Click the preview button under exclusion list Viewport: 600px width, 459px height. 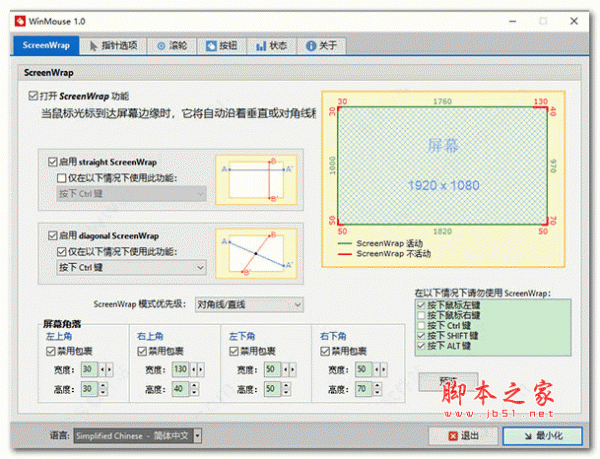click(x=448, y=381)
